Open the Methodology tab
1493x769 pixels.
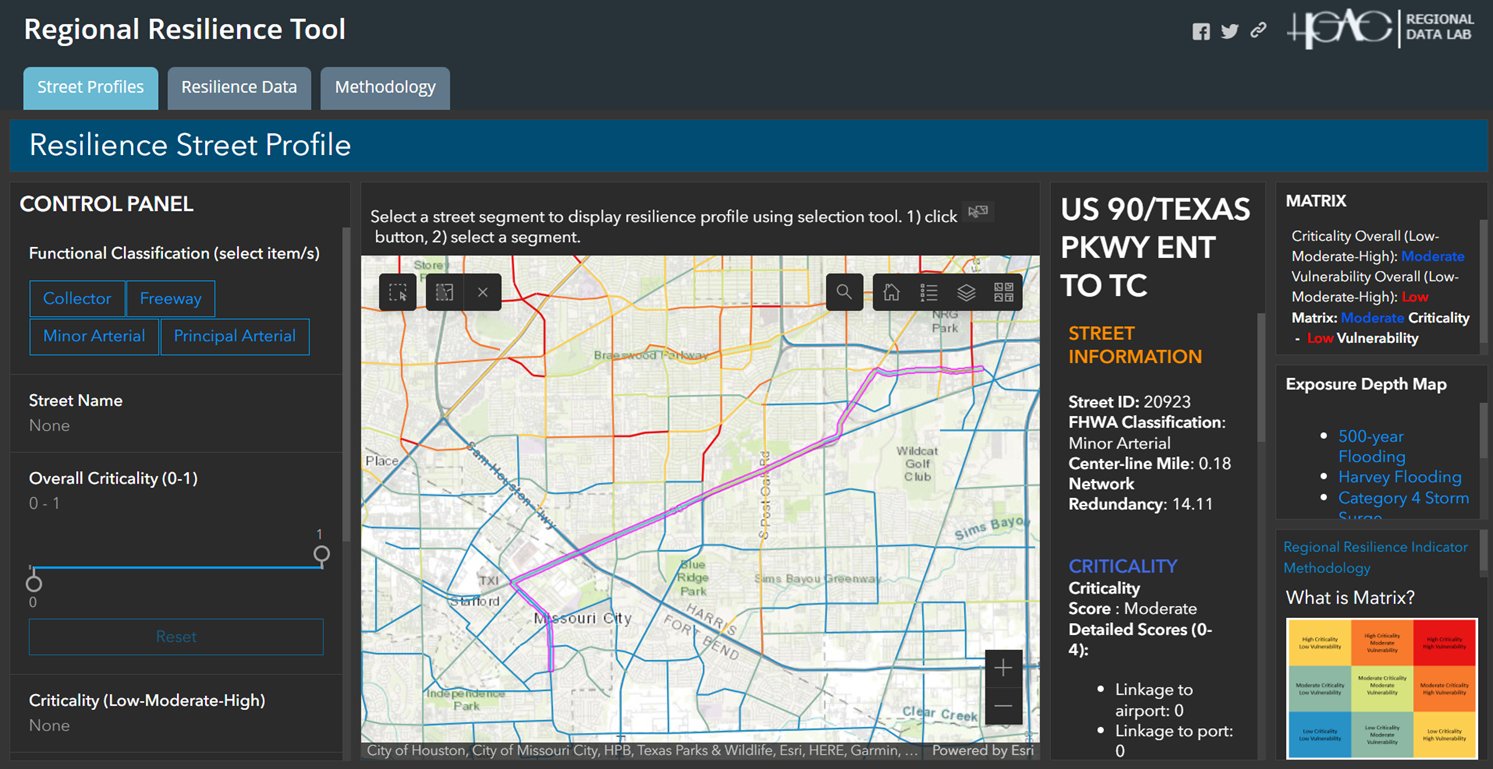(x=385, y=87)
